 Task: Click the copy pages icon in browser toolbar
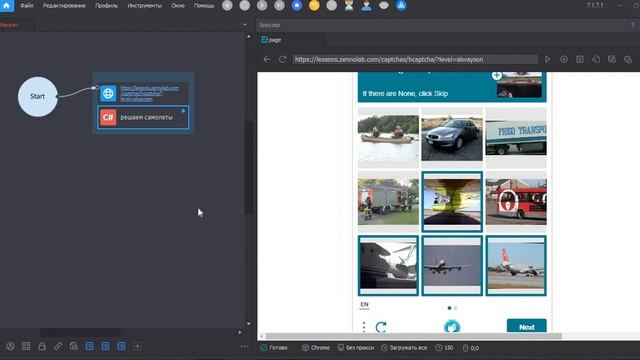click(x=596, y=60)
